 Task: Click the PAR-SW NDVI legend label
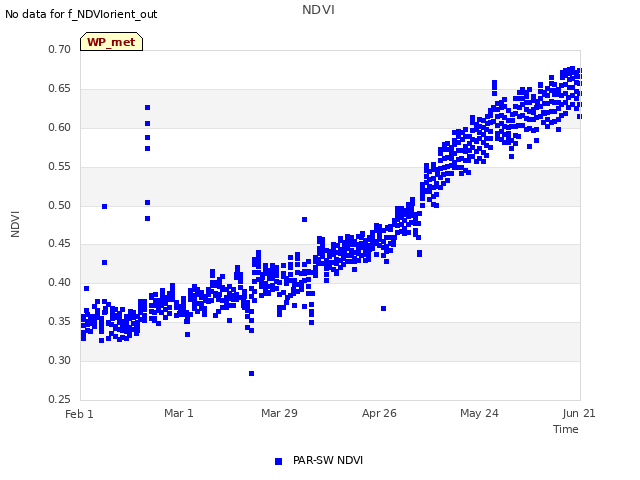tap(328, 460)
